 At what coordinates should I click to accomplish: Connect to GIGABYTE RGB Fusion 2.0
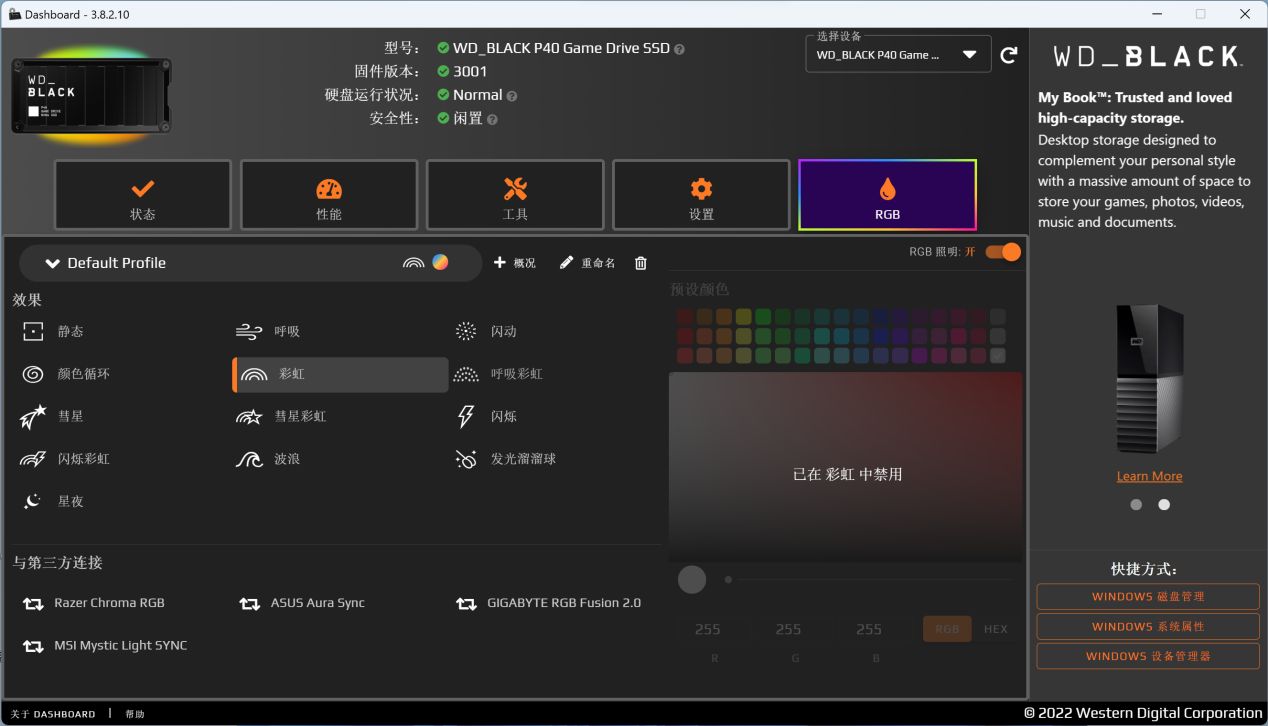548,603
